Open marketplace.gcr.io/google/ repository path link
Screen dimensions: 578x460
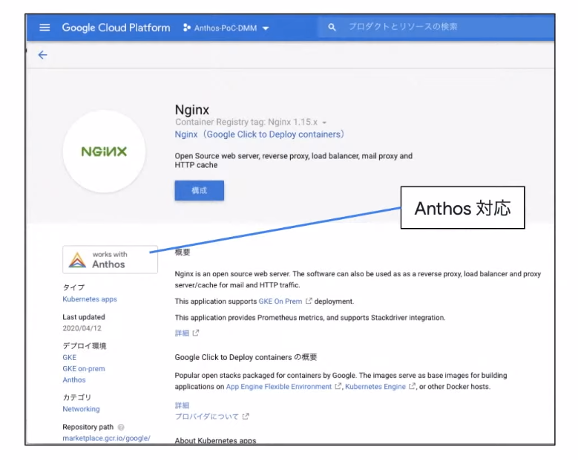pyautogui.click(x=106, y=438)
